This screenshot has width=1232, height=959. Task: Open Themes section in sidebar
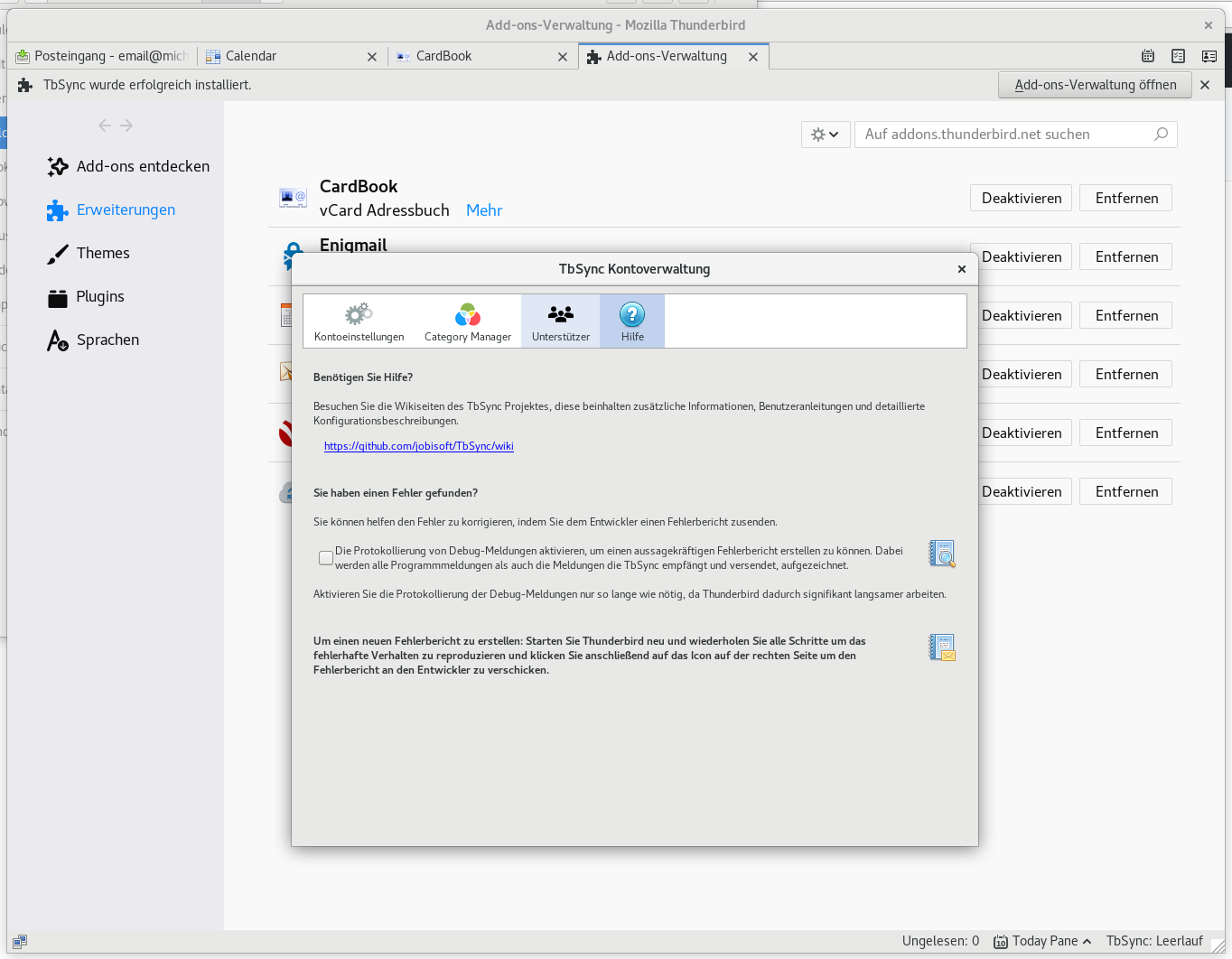[x=89, y=253]
